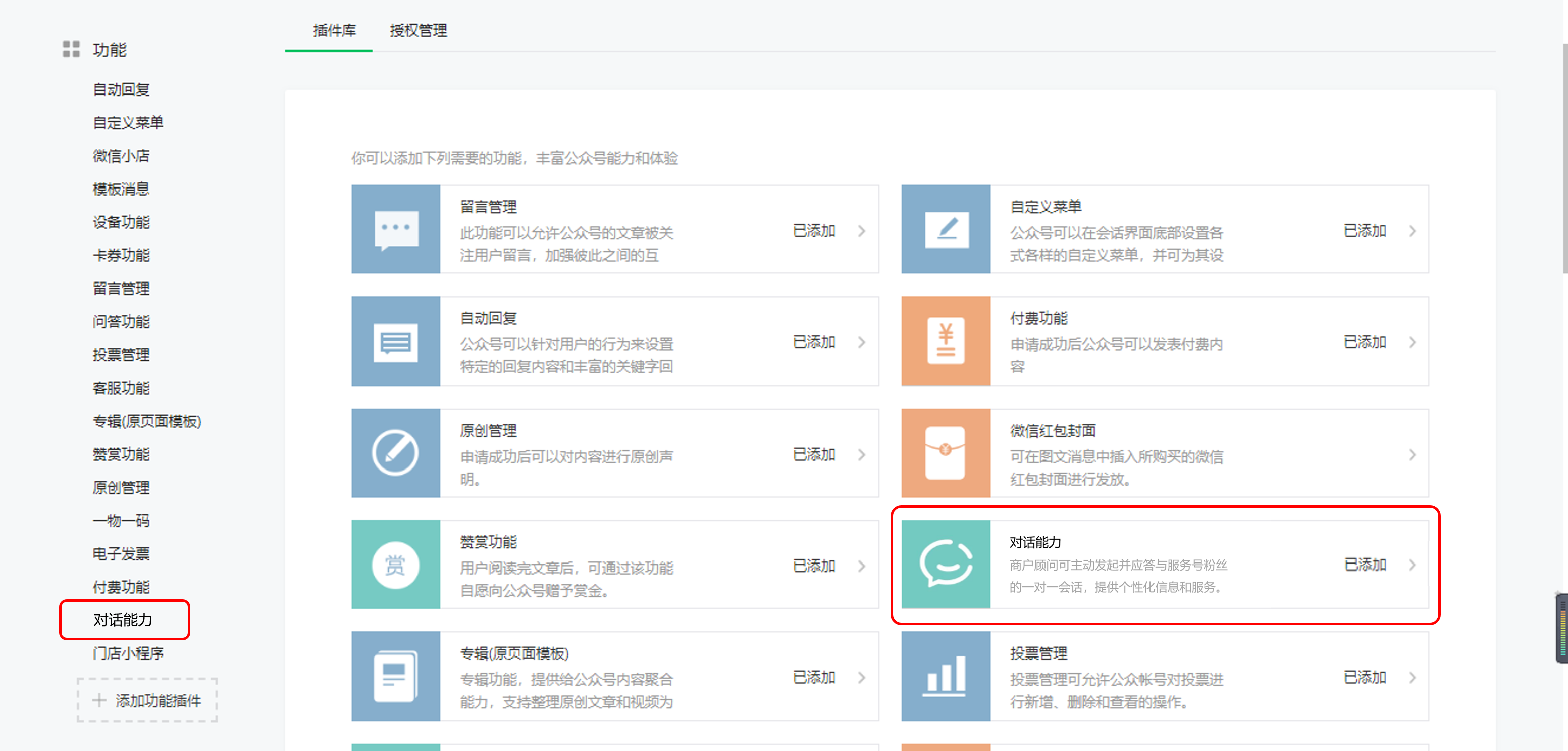Screen dimensions: 1568x751
Task: Click chevron arrow on 投票管理 card
Action: point(1412,677)
